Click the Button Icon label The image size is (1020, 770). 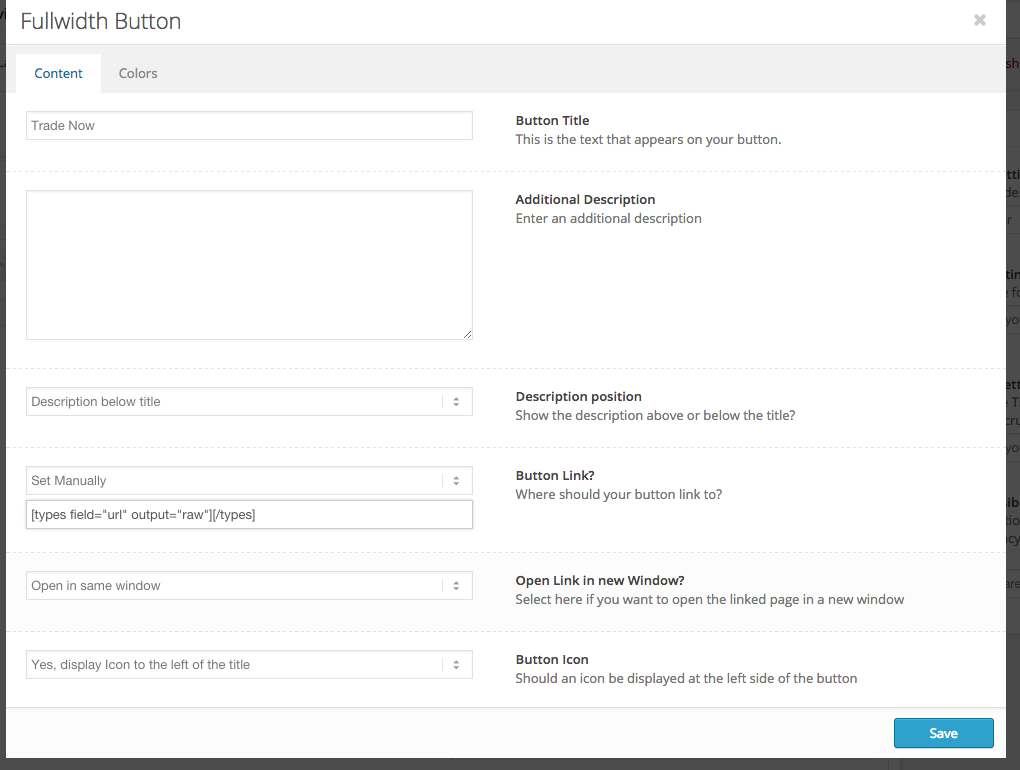tap(551, 660)
